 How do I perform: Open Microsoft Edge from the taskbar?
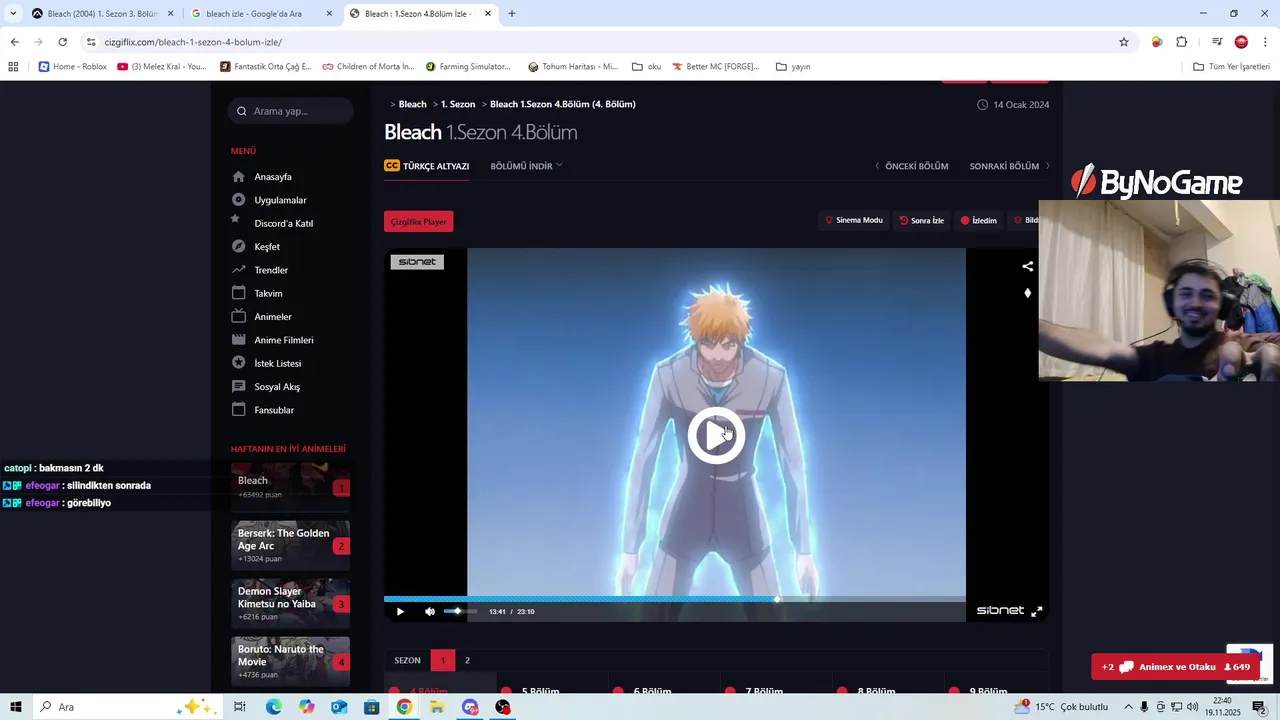click(274, 707)
